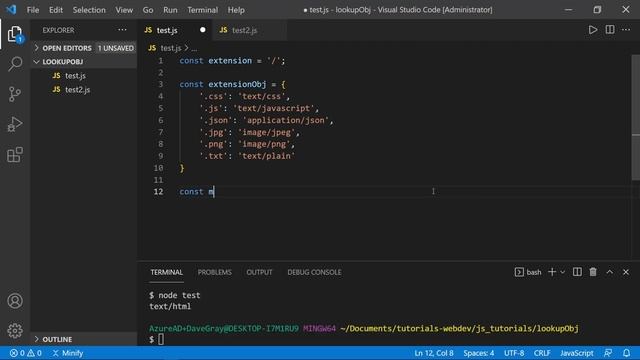The height and width of the screenshot is (360, 640).
Task: Click Ln 12, Col 8 status entry
Action: (433, 353)
